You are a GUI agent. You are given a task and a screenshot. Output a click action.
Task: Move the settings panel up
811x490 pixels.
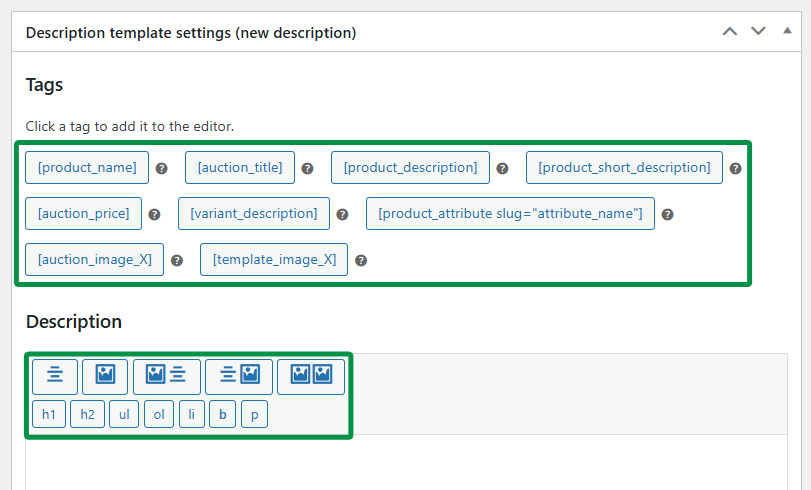pyautogui.click(x=730, y=32)
